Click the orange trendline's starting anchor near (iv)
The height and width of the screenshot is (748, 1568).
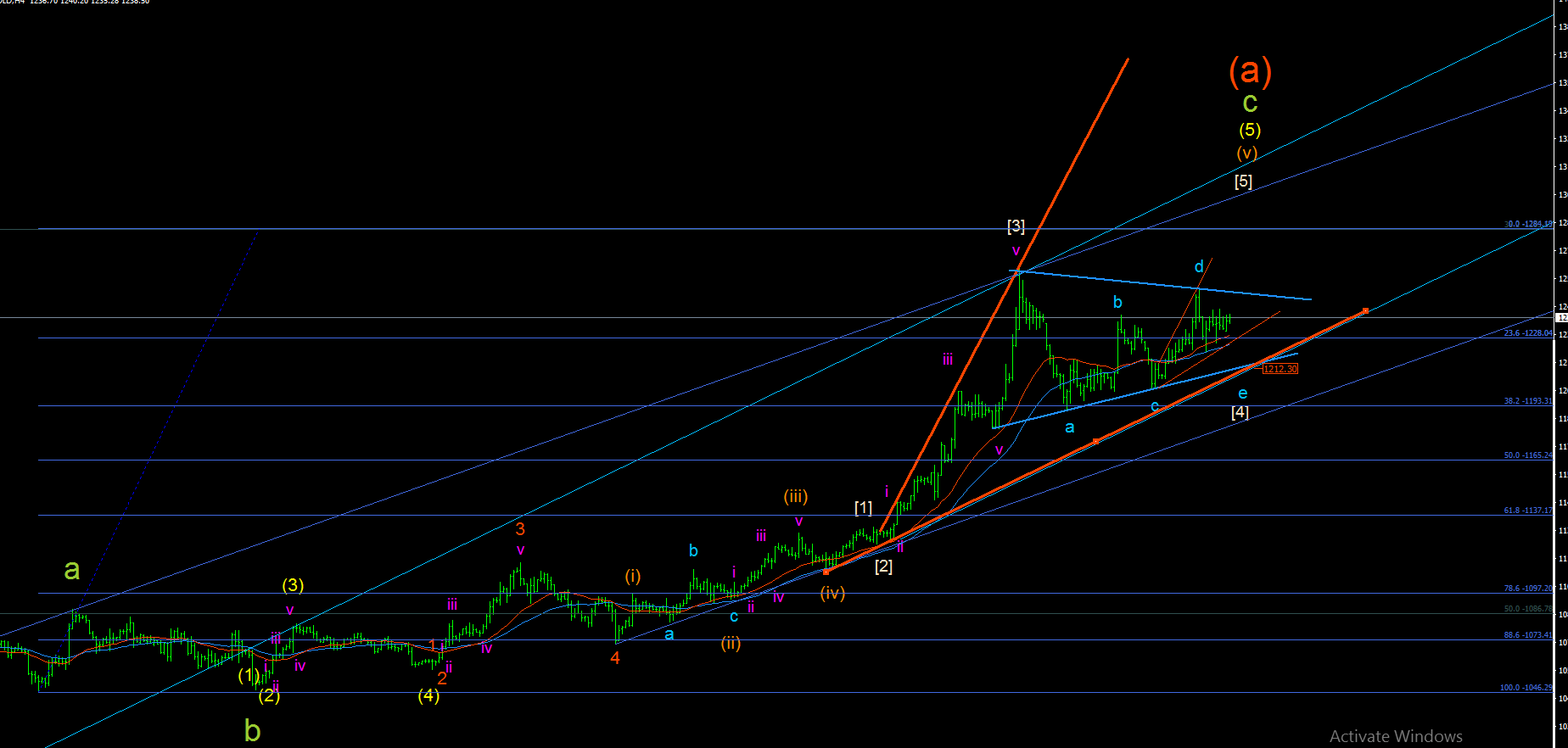826,572
